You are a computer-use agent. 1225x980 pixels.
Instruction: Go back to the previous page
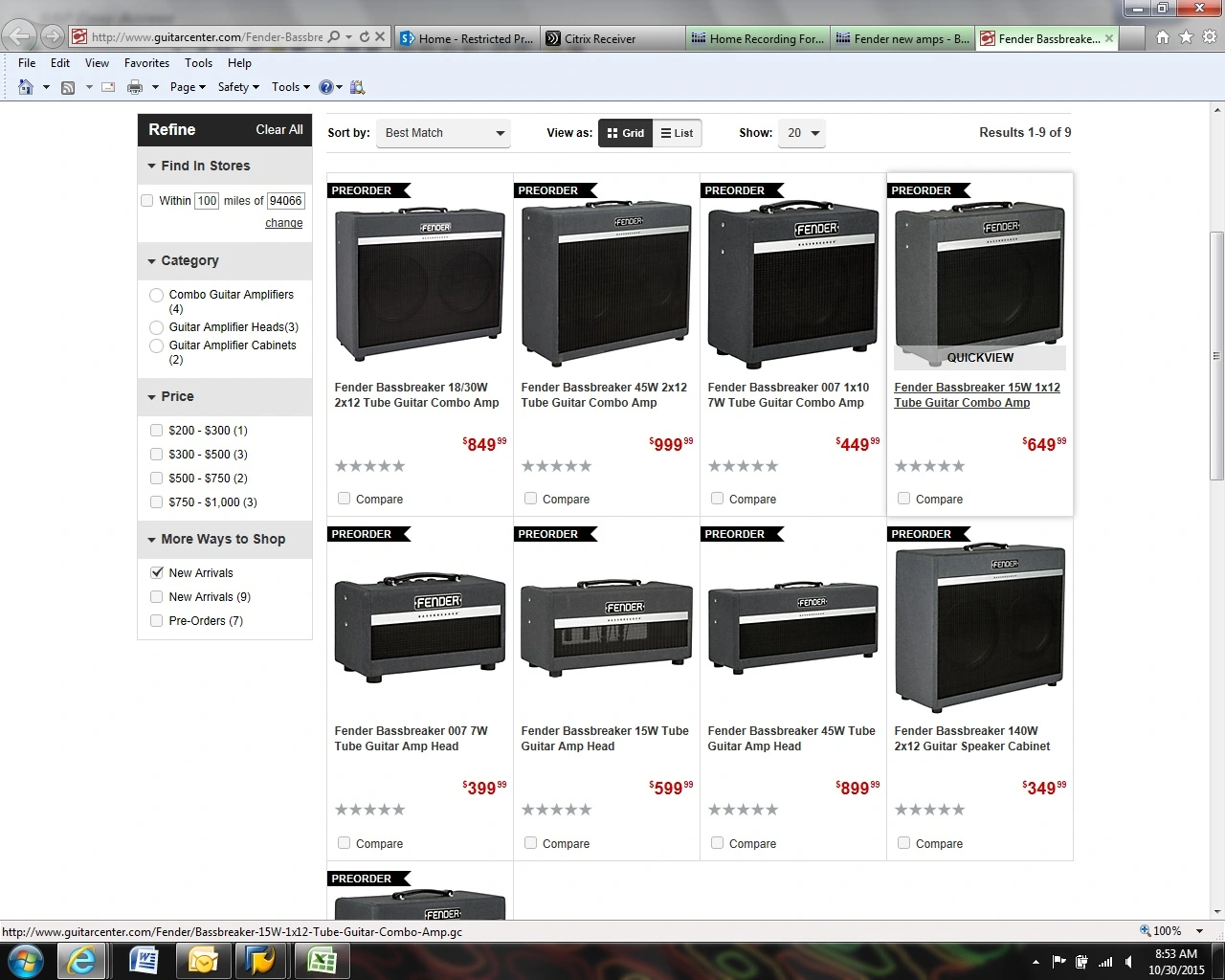pos(20,36)
